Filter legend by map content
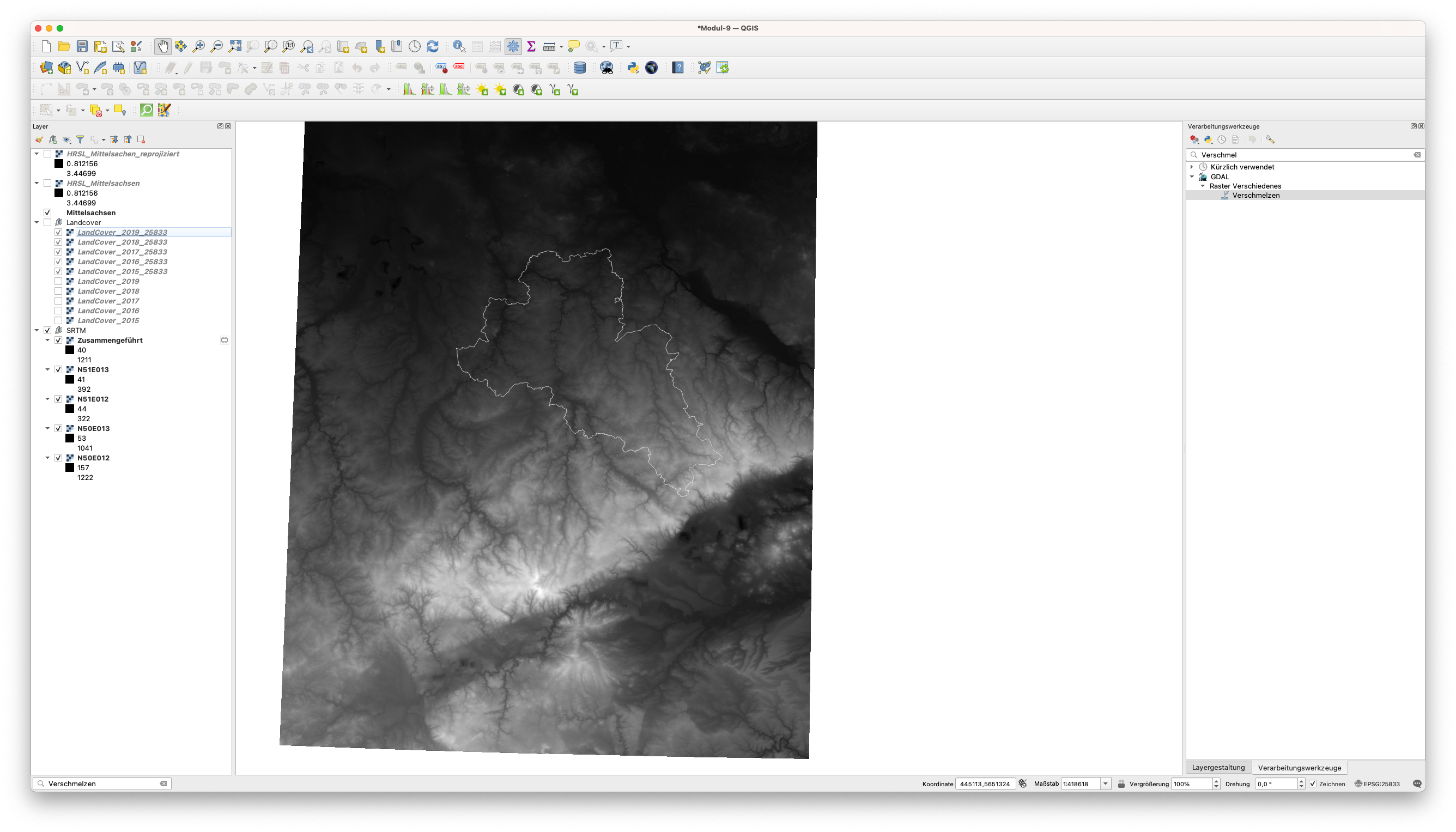Viewport: 1456px width, 832px height. pyautogui.click(x=80, y=139)
